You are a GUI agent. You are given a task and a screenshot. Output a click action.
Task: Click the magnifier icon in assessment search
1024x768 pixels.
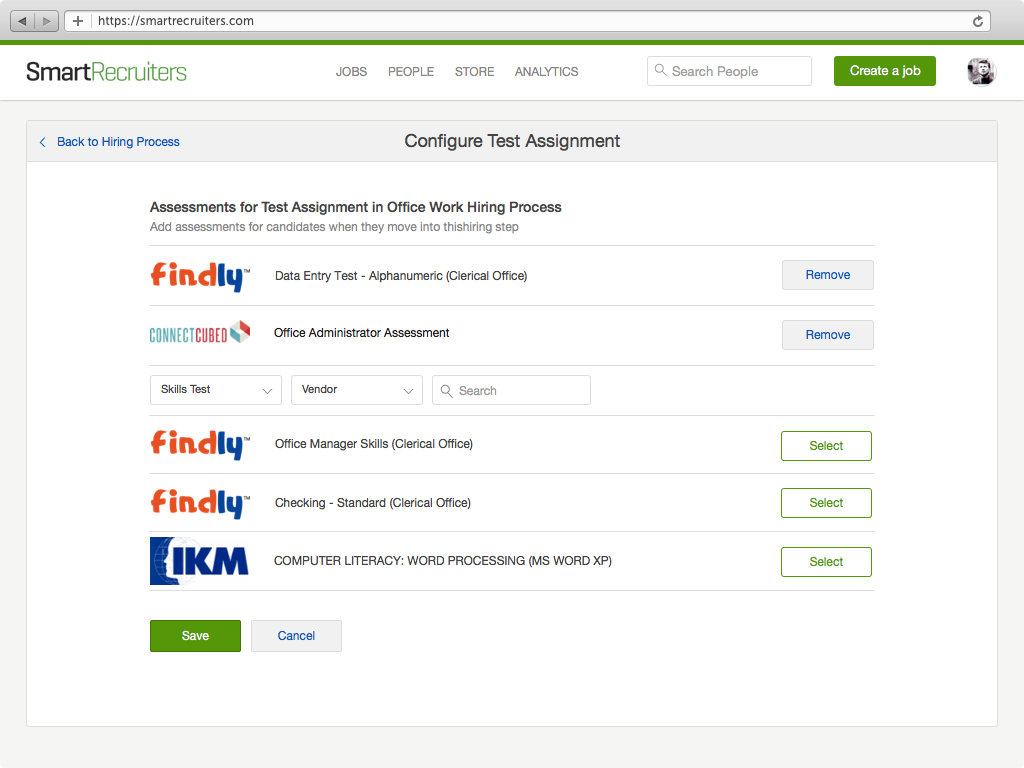[447, 391]
